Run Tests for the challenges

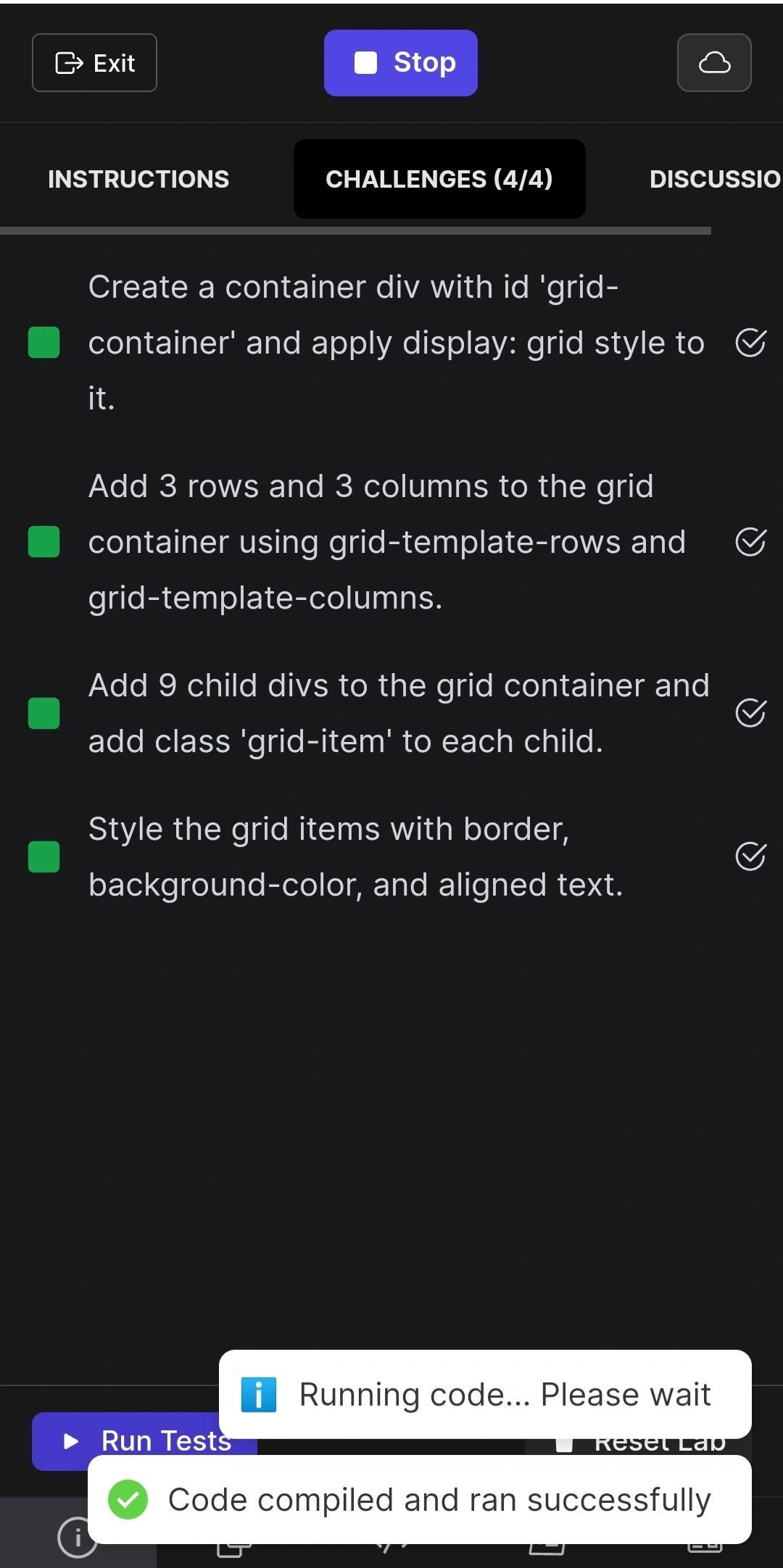point(144,1441)
